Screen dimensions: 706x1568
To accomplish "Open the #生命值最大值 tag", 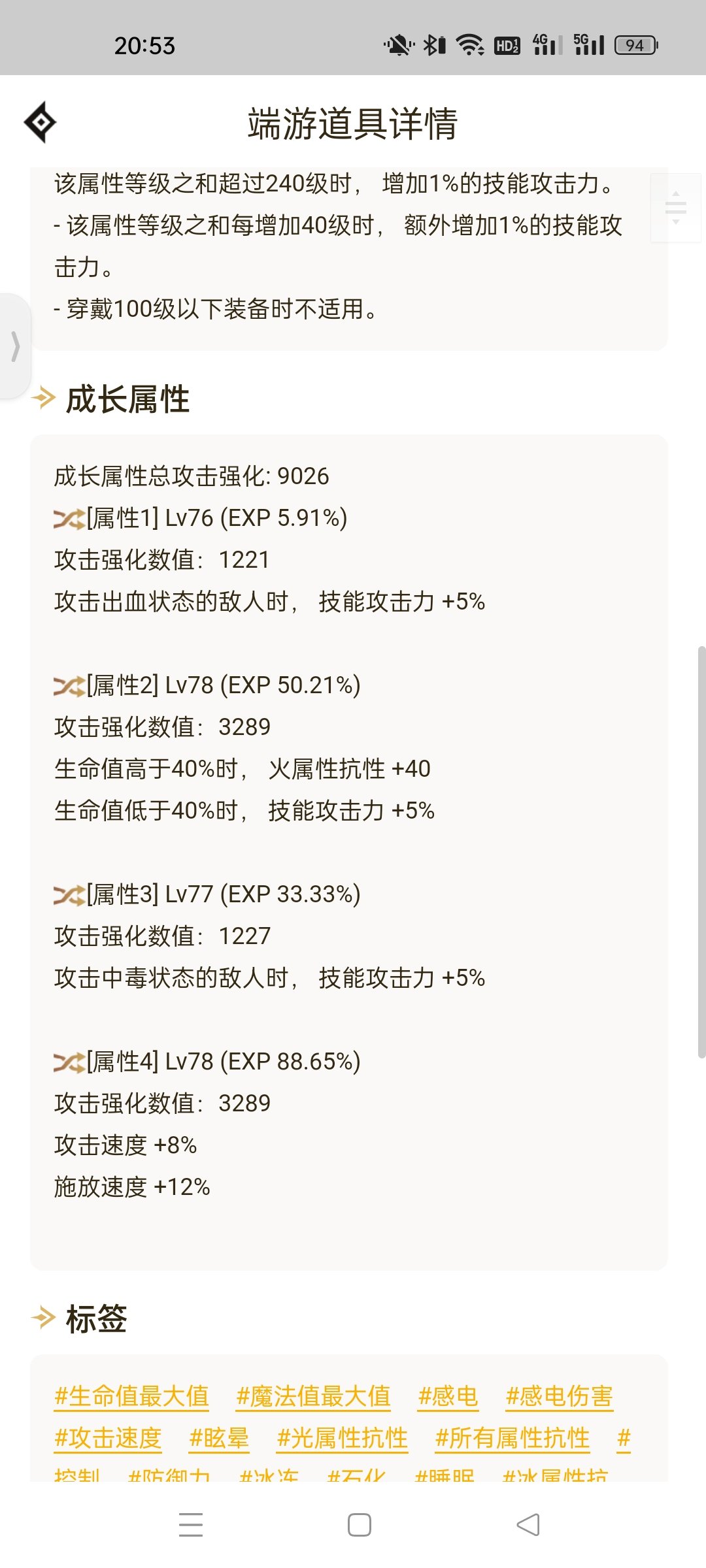I will pyautogui.click(x=131, y=1396).
